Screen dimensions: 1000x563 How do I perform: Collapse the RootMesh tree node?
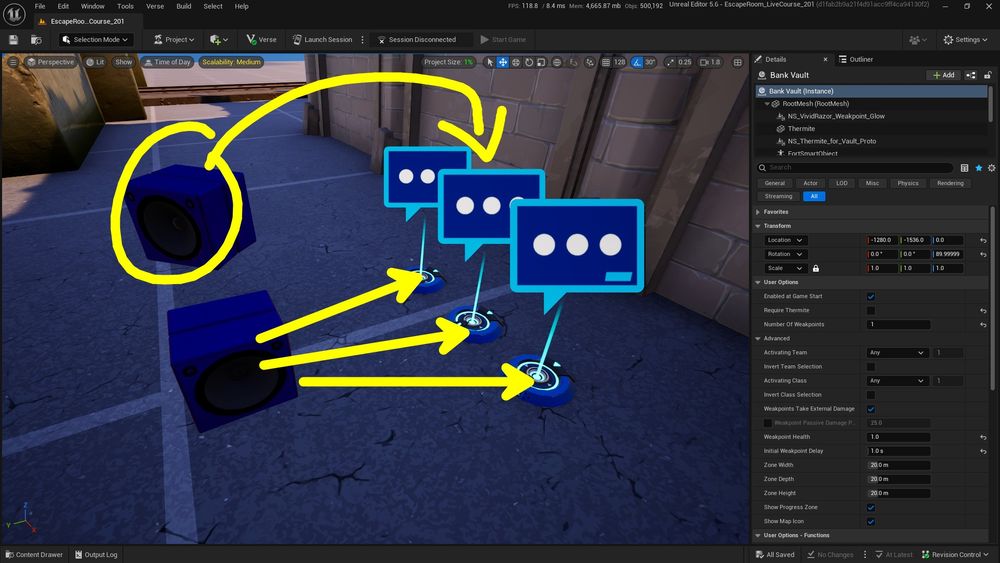(767, 104)
